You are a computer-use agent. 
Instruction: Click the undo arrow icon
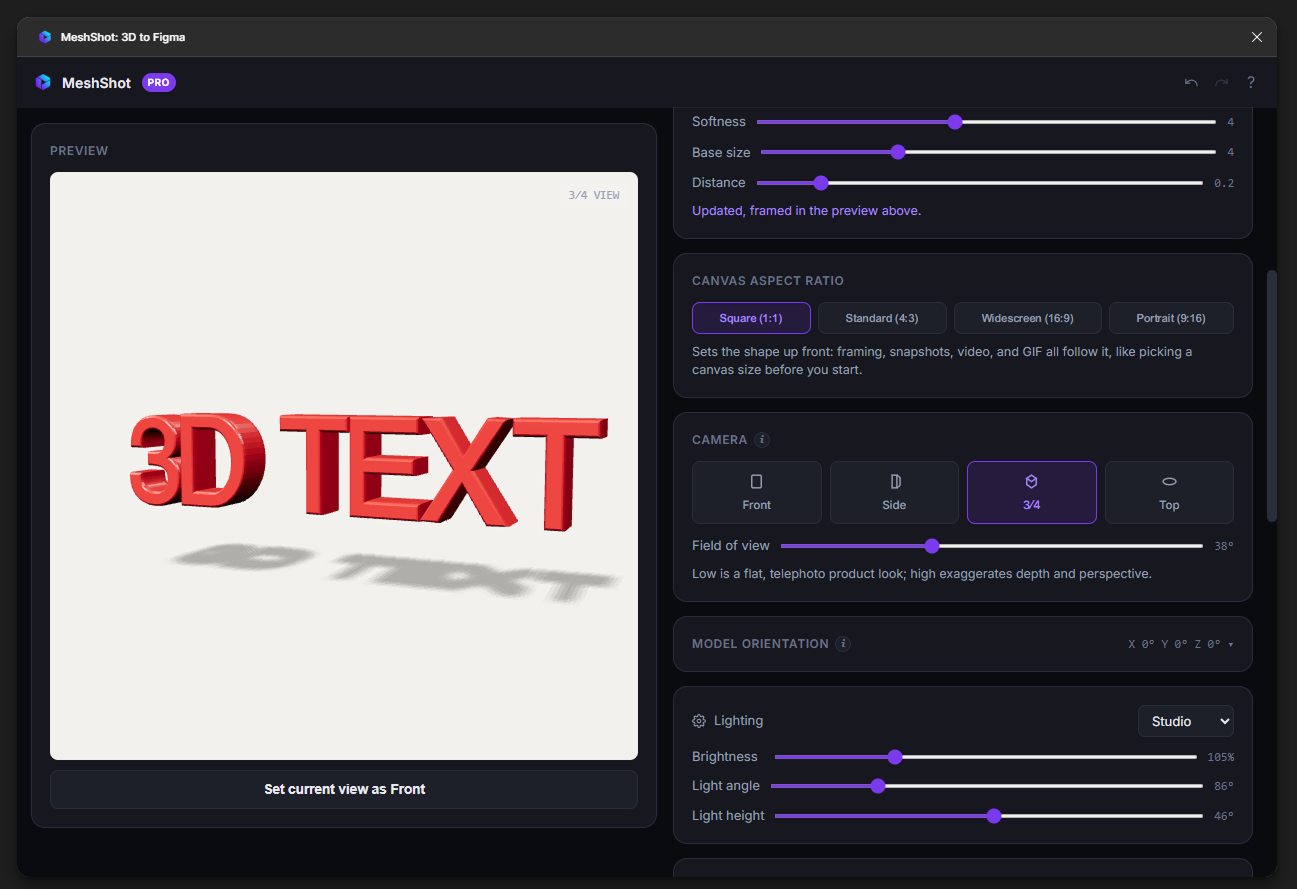click(x=1191, y=83)
